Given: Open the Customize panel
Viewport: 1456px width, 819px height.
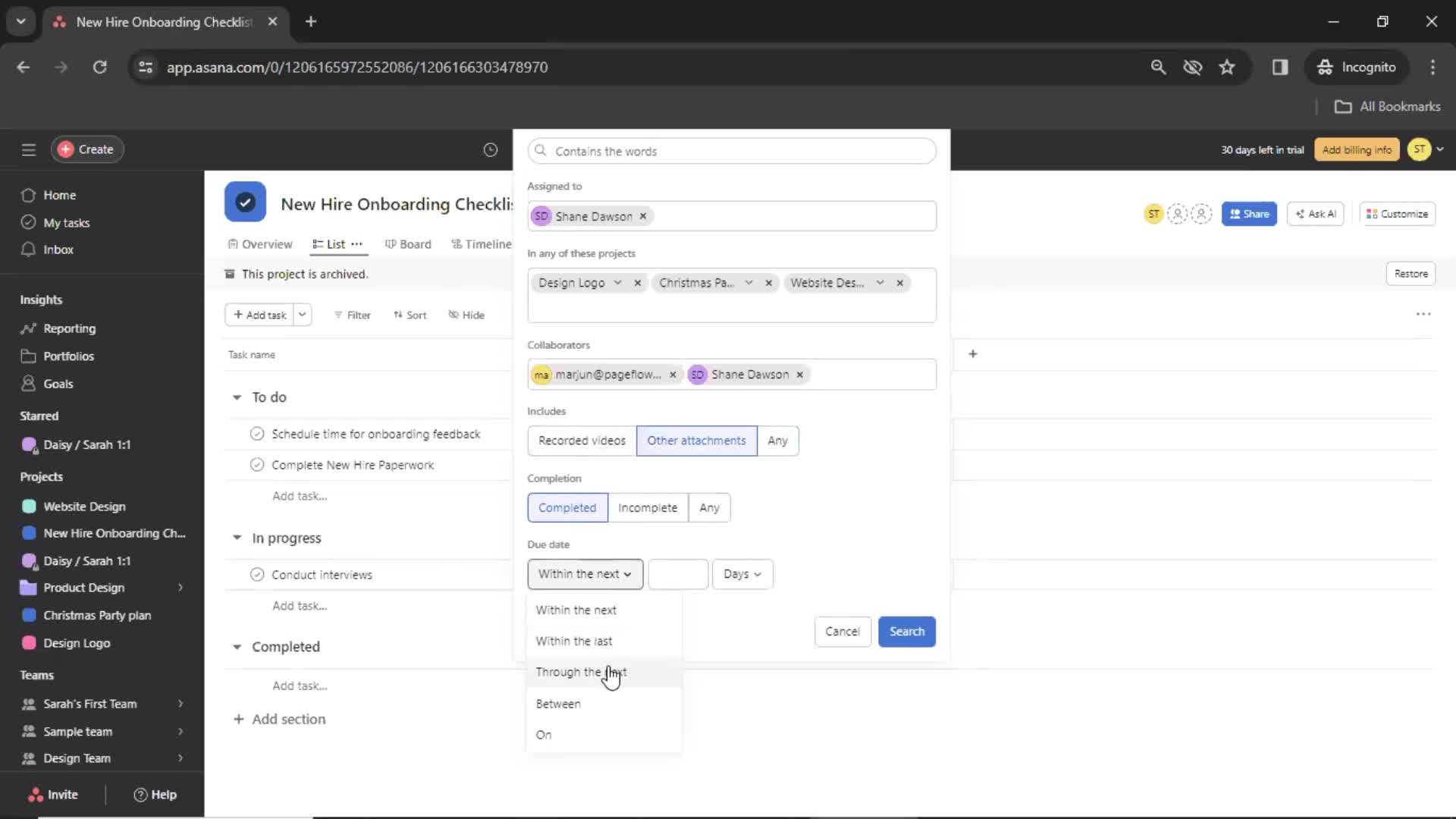Looking at the screenshot, I should click(1397, 214).
